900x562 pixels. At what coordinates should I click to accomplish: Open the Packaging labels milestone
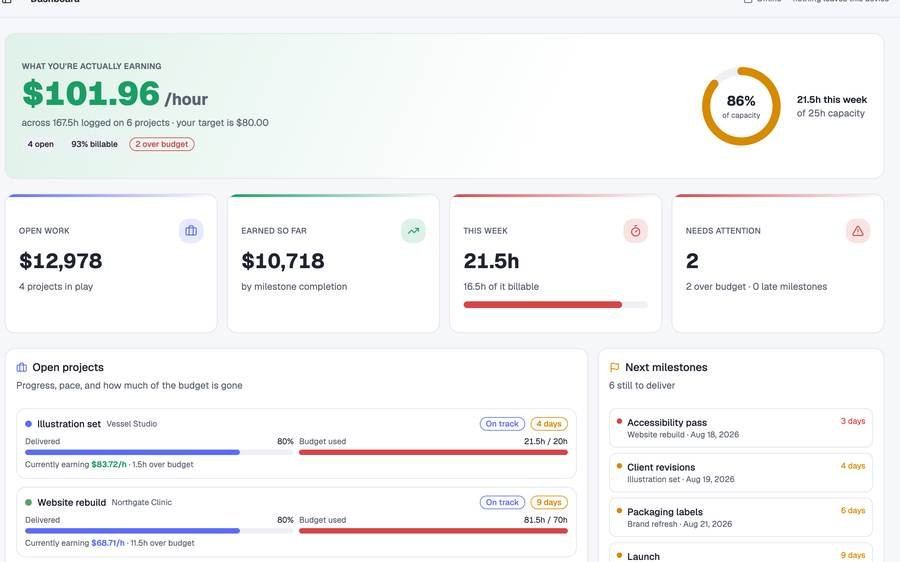tap(740, 517)
